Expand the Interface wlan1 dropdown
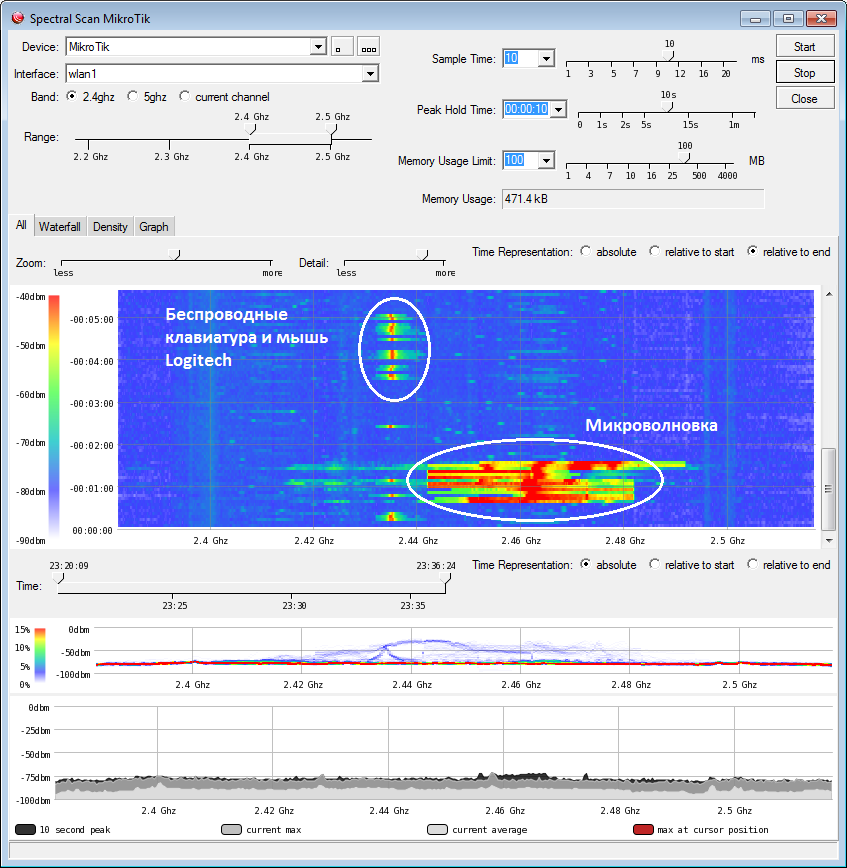Image resolution: width=847 pixels, height=868 pixels. [x=370, y=73]
